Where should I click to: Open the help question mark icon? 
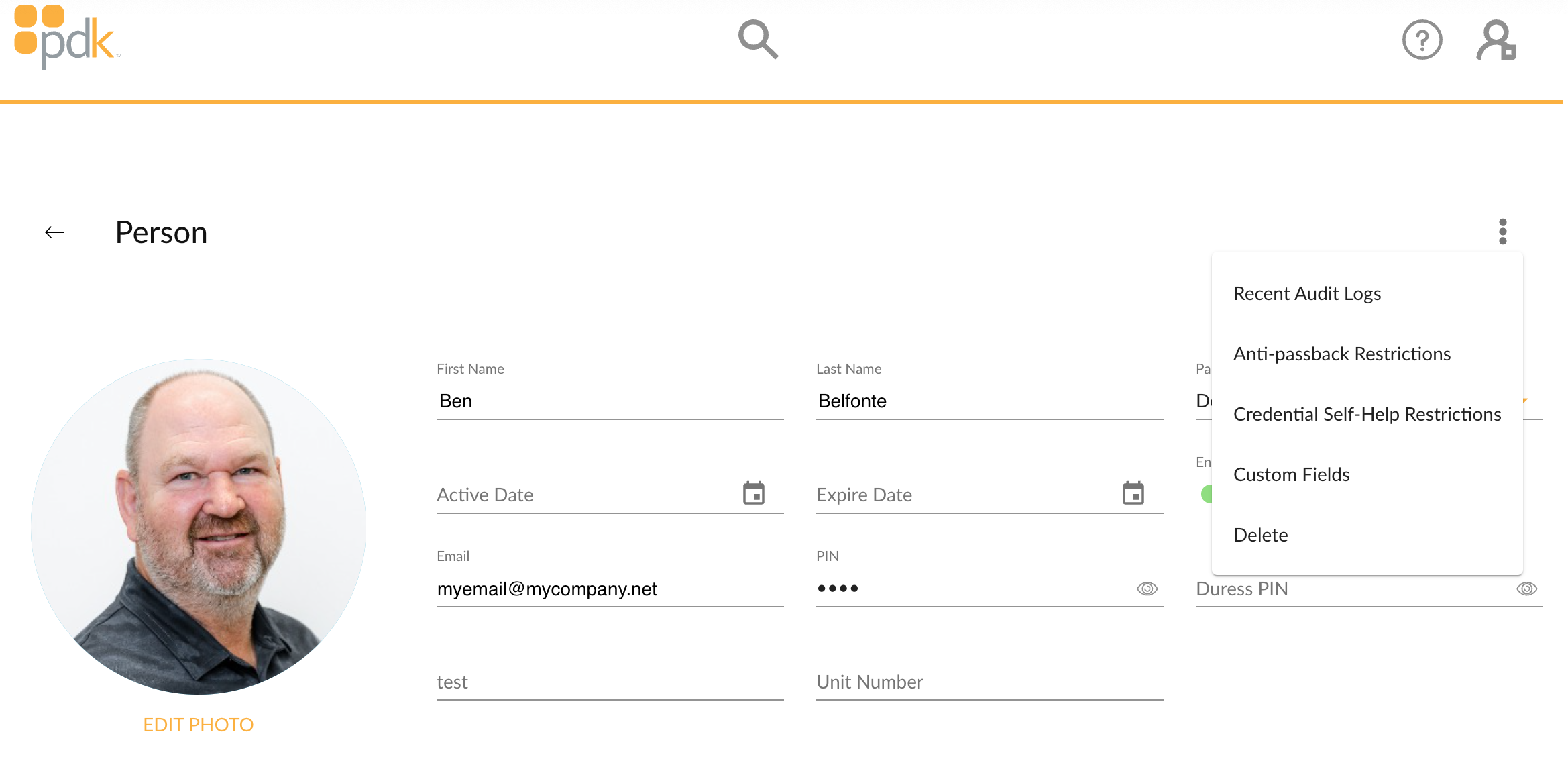tap(1422, 40)
